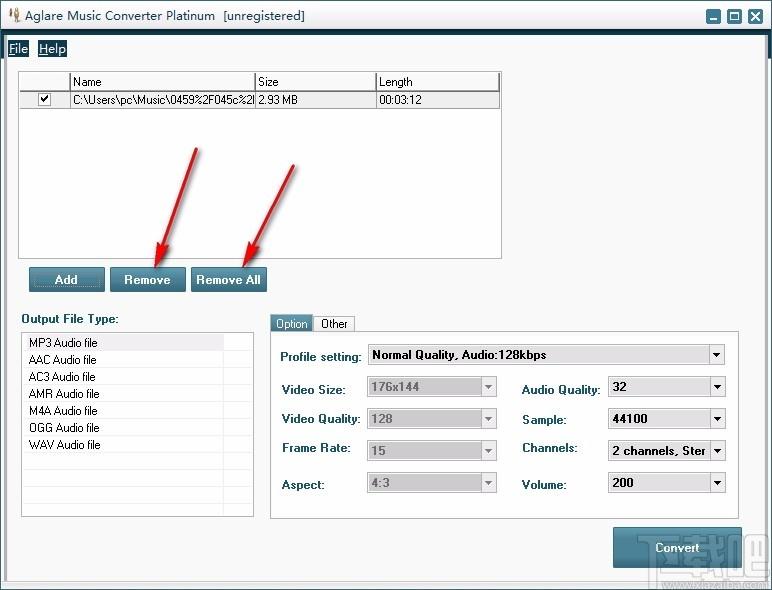Minimize the Aglare Music Converter window
The width and height of the screenshot is (772, 590).
click(x=713, y=17)
